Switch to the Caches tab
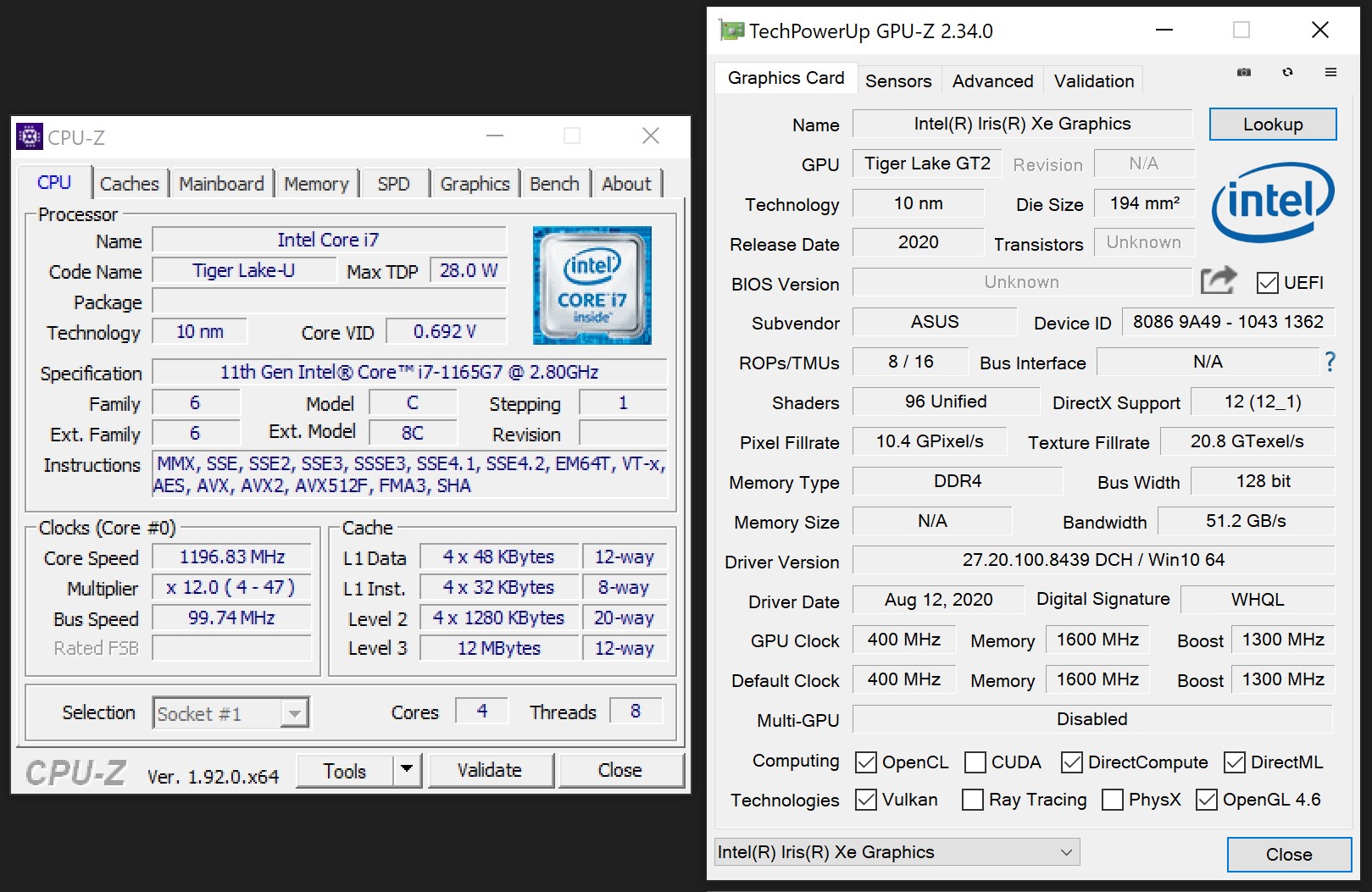 point(130,184)
